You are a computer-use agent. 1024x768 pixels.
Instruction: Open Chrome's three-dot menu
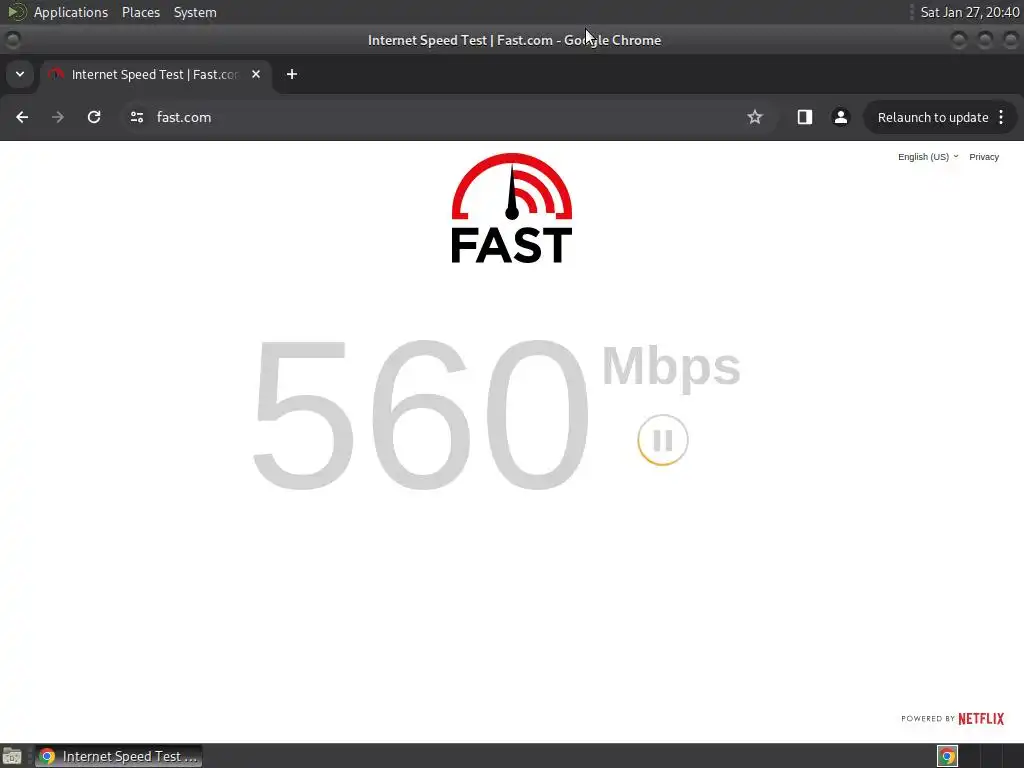click(x=1001, y=117)
